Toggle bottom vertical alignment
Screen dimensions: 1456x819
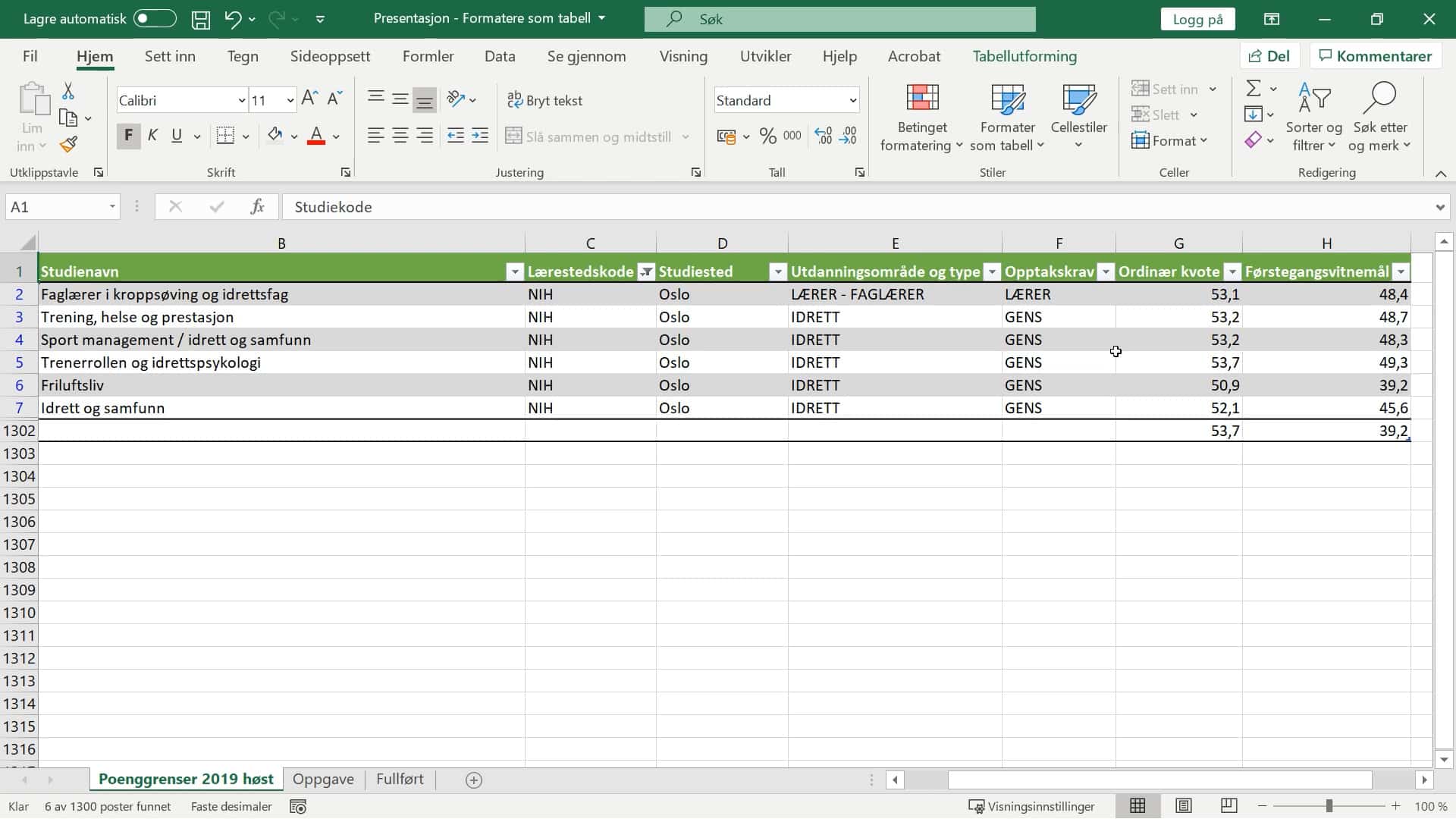coord(425,99)
